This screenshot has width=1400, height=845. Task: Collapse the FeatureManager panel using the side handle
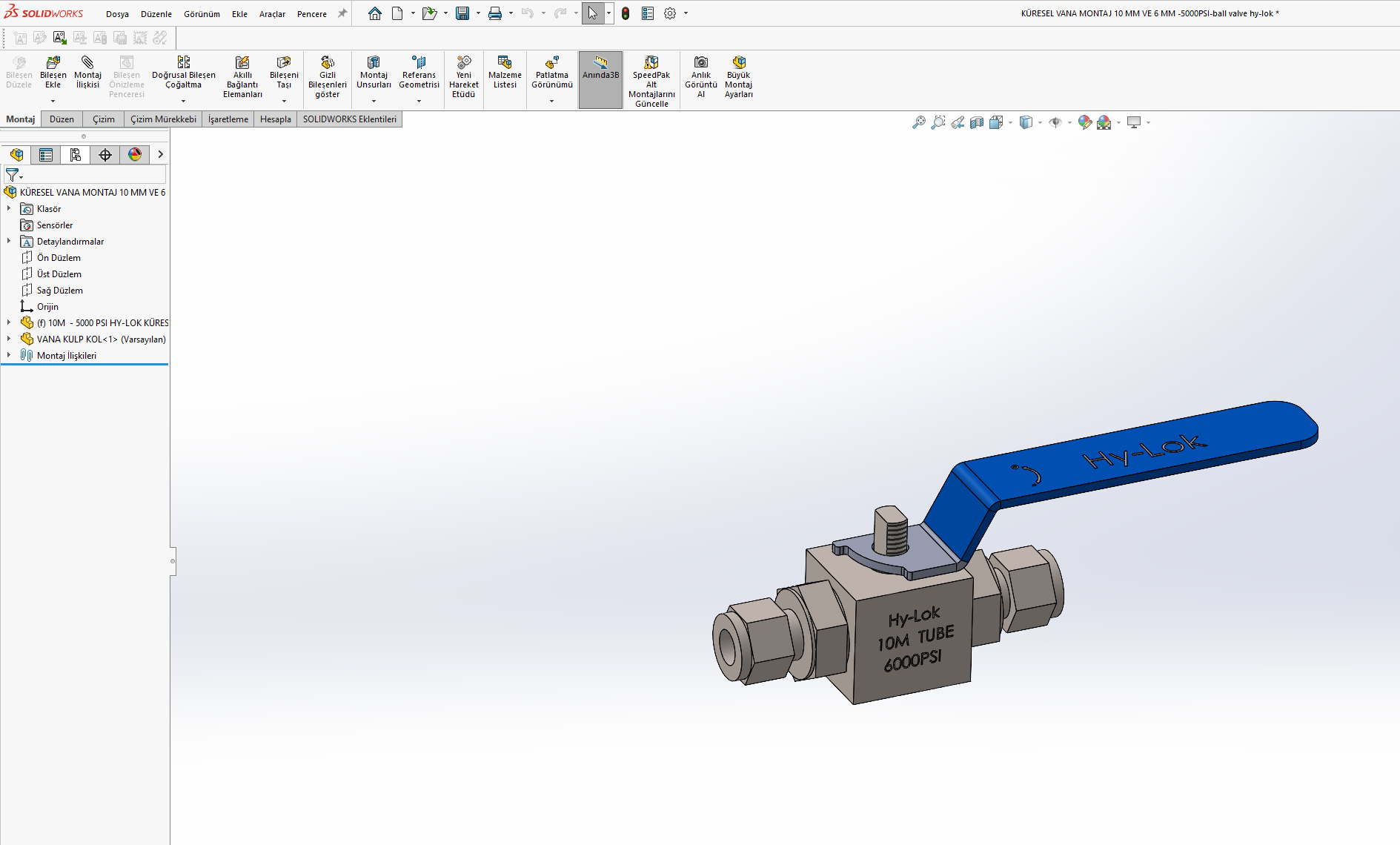click(173, 561)
